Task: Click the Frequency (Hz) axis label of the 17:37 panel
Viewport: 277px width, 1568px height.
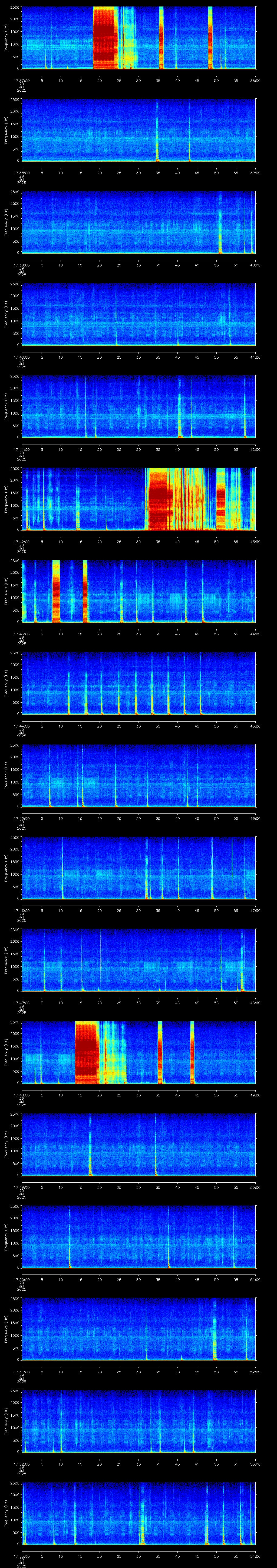Action: (6, 38)
